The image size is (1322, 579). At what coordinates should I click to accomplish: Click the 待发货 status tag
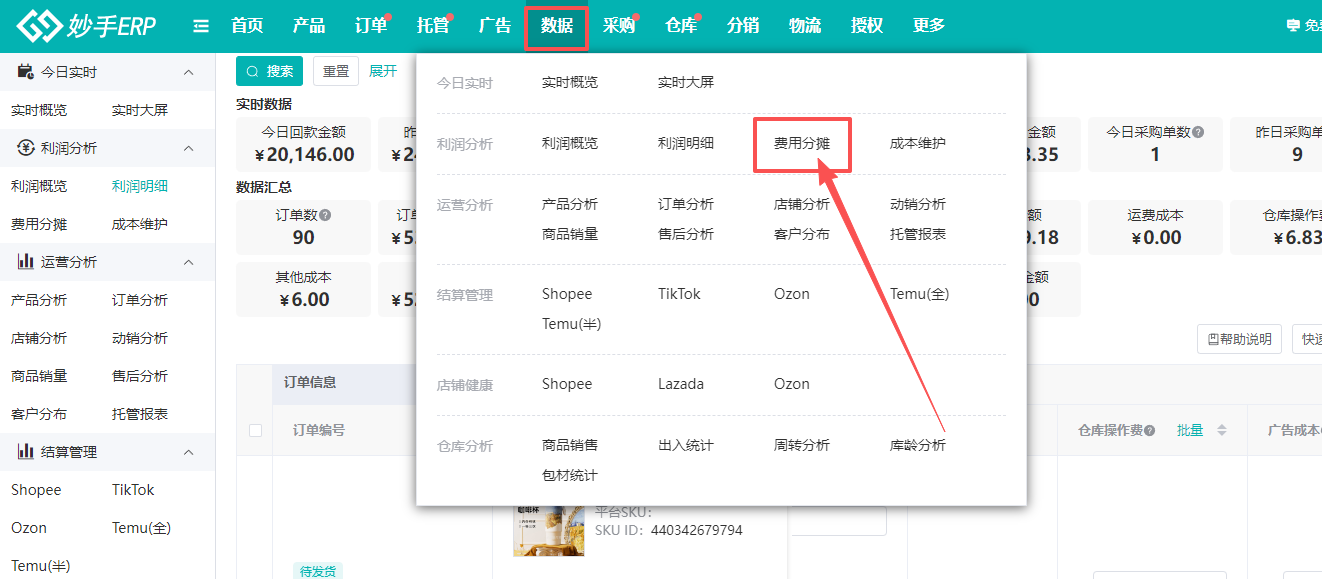[x=318, y=571]
